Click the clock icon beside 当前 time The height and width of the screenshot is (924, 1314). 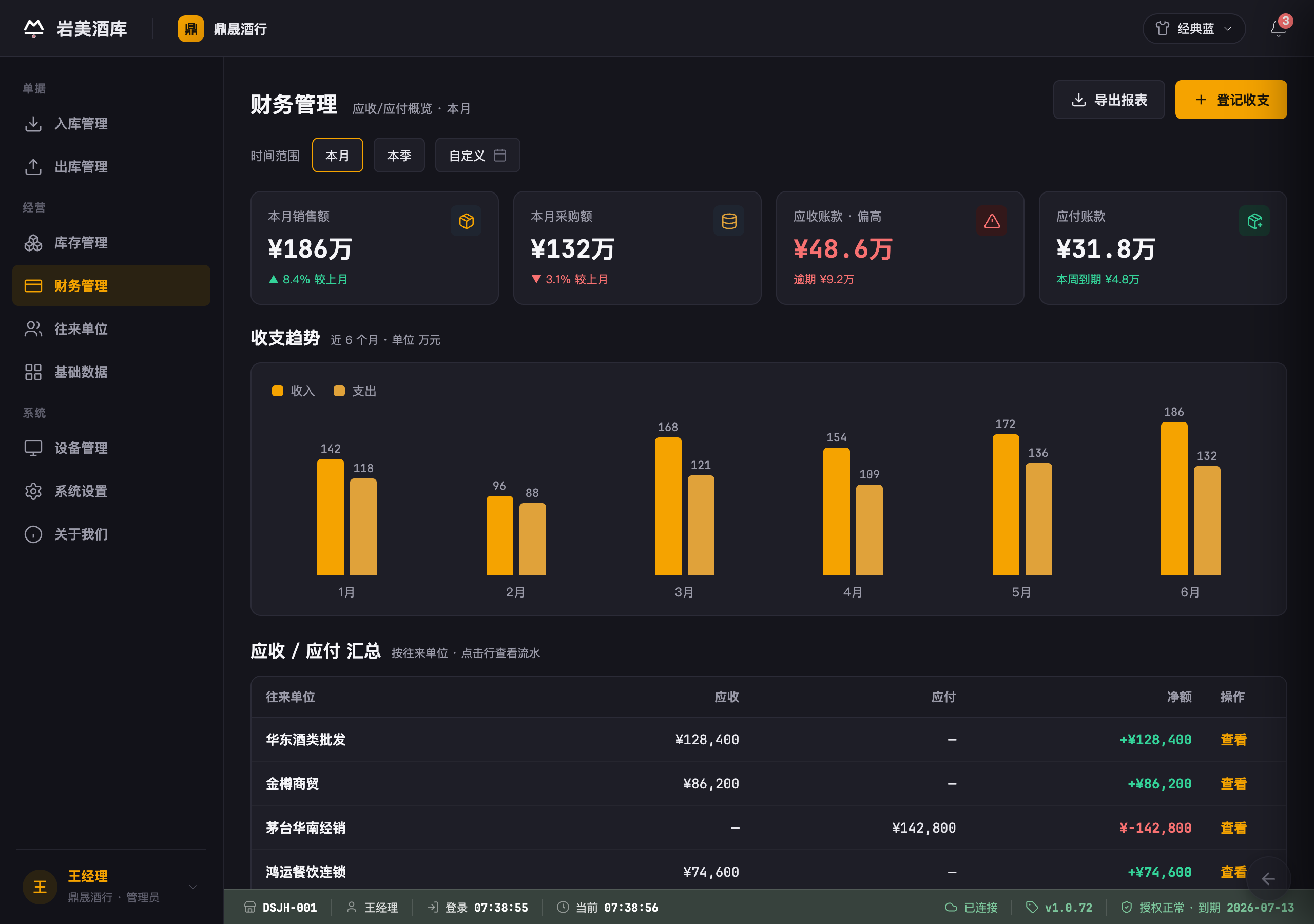563,907
